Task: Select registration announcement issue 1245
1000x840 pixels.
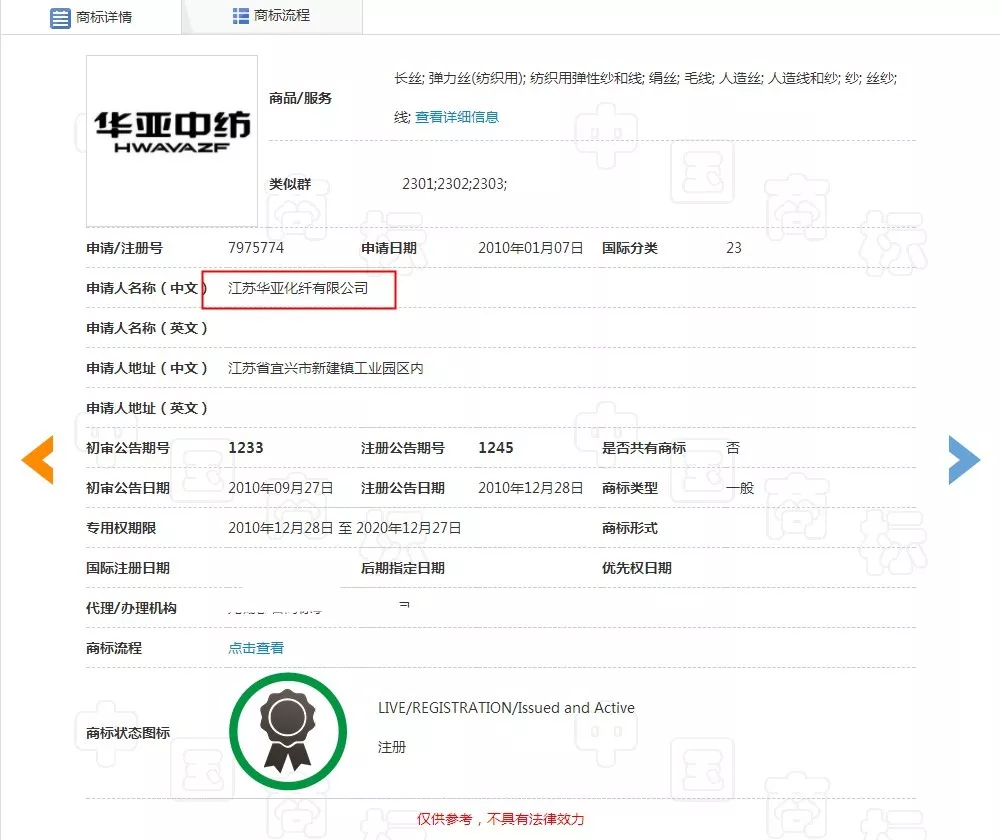Action: click(x=496, y=448)
